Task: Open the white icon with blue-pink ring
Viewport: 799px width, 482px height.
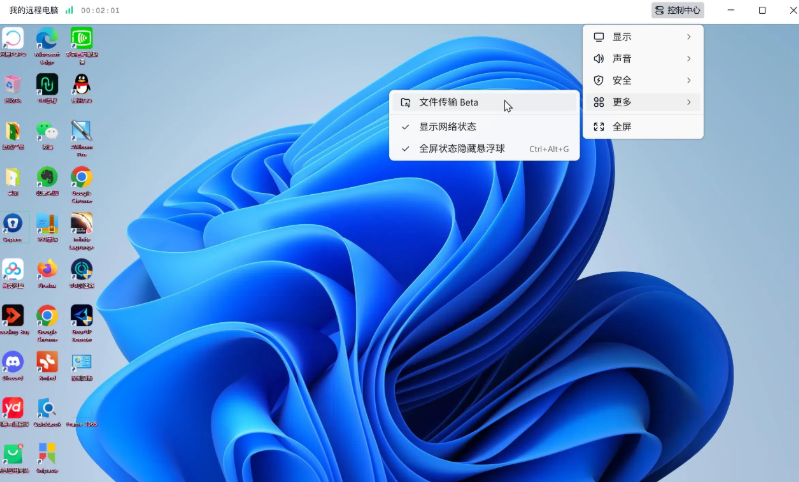Action: [x=13, y=39]
